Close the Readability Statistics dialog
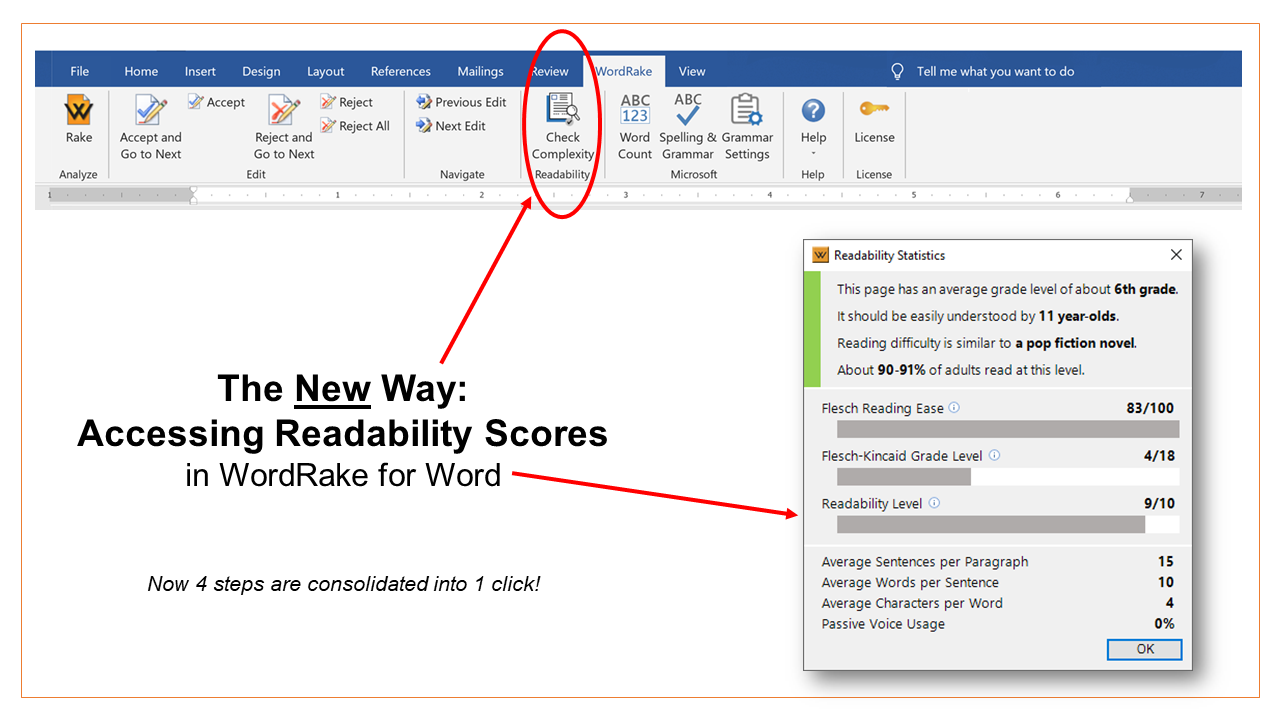The image size is (1280, 720). click(1176, 255)
